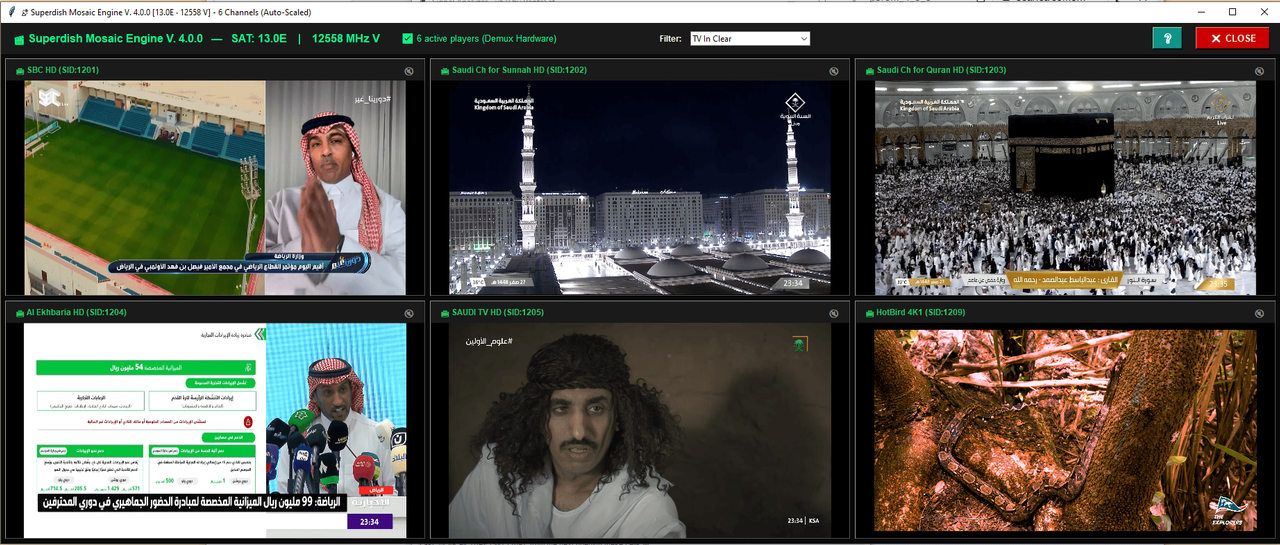Click the green icon before Superdish Mosaic Engine header
1280x545 pixels.
pyautogui.click(x=19, y=39)
